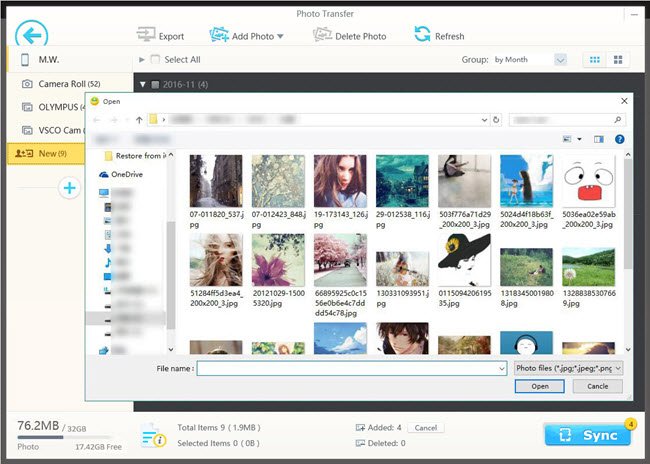Select the 503f776a71d29 image file
The height and width of the screenshot is (464, 650).
(x=465, y=192)
